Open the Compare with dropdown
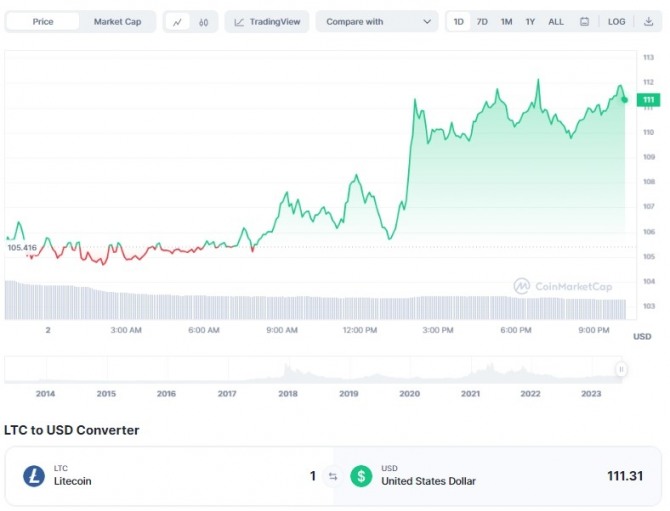The height and width of the screenshot is (511, 670). click(x=377, y=21)
